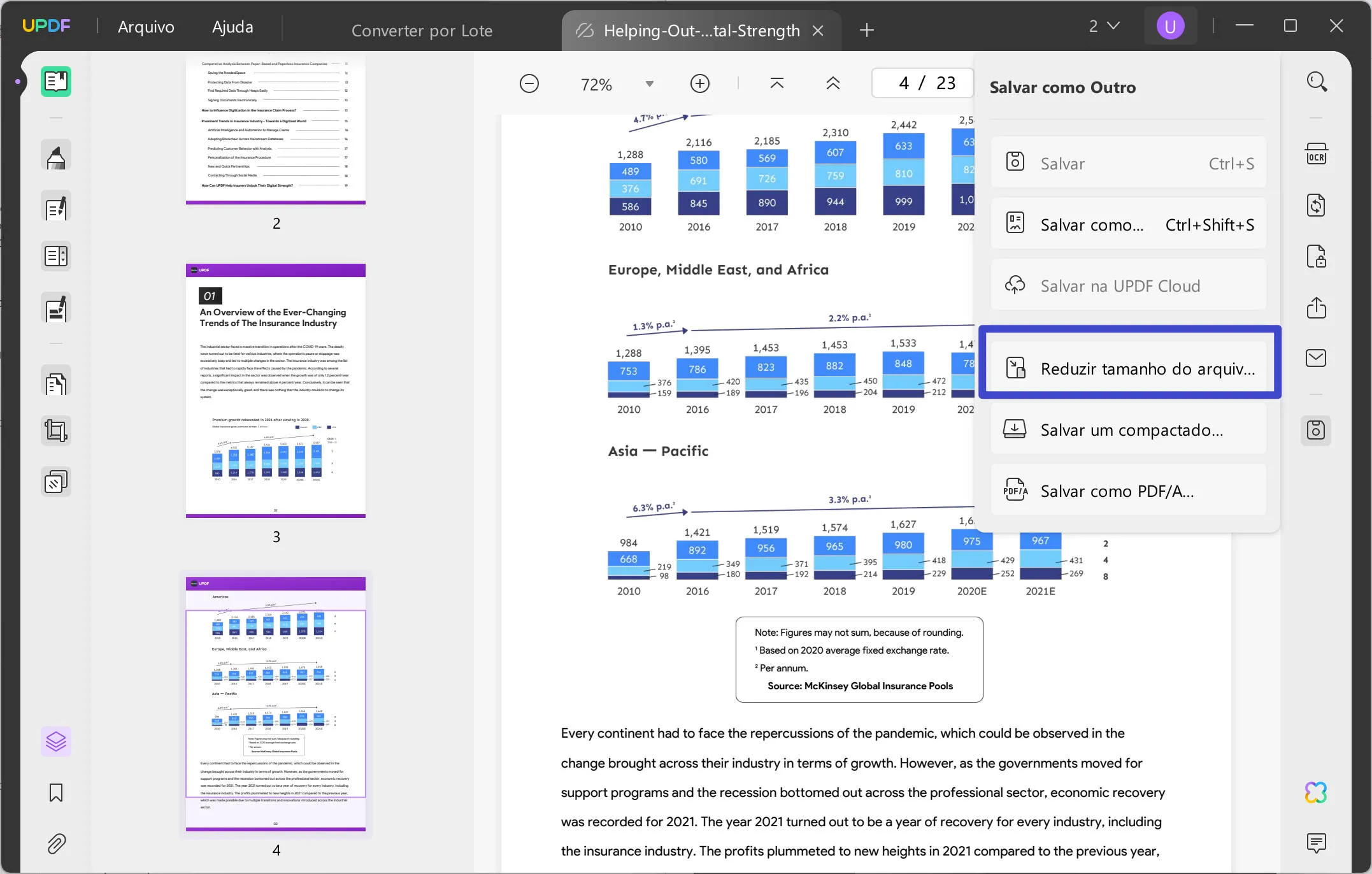Open the Arquivo menu
The image size is (1372, 874).
(146, 27)
